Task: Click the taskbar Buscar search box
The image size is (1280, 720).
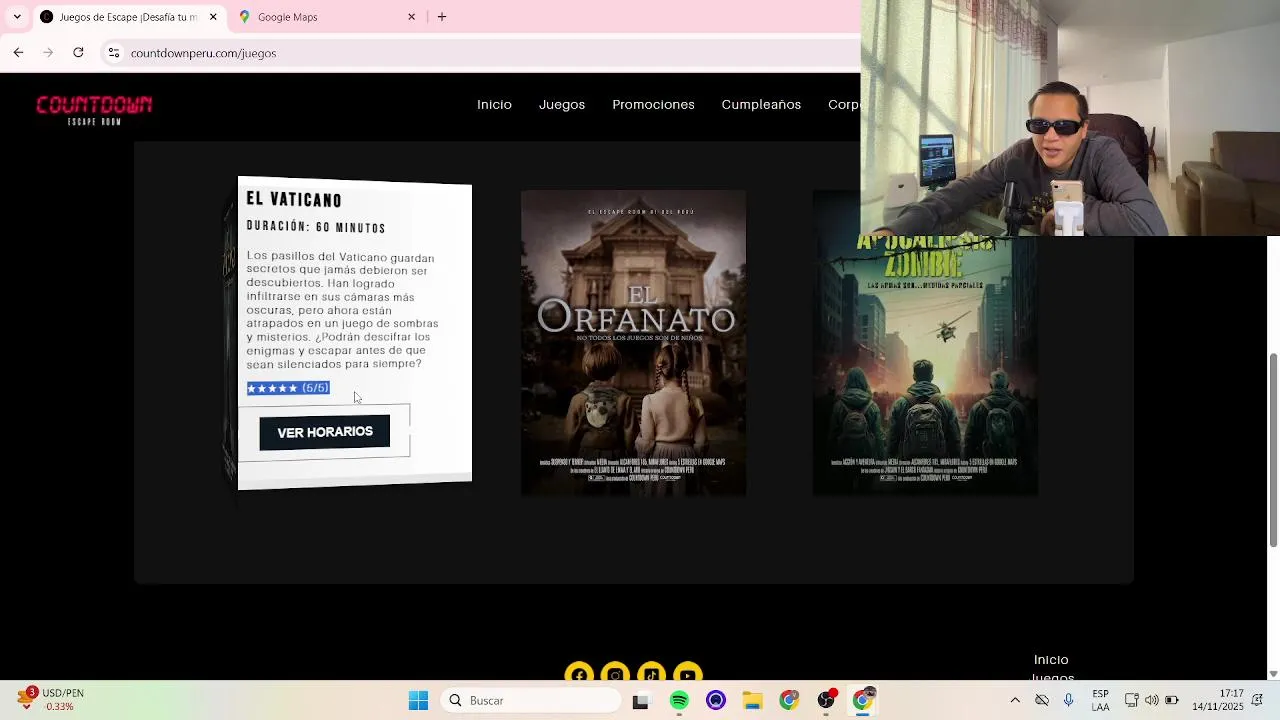Action: tap(531, 701)
